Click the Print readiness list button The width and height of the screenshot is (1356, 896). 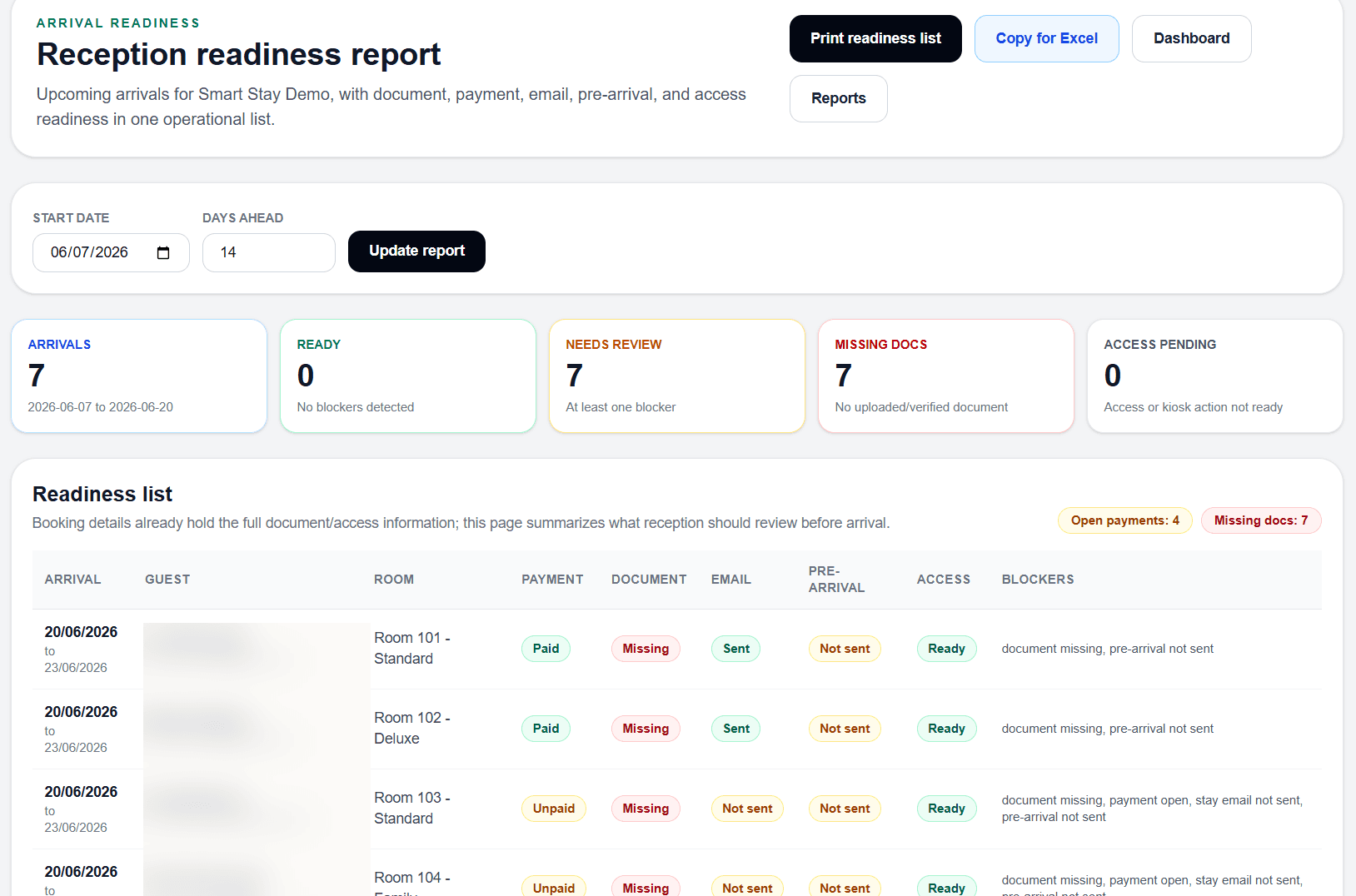tap(875, 38)
